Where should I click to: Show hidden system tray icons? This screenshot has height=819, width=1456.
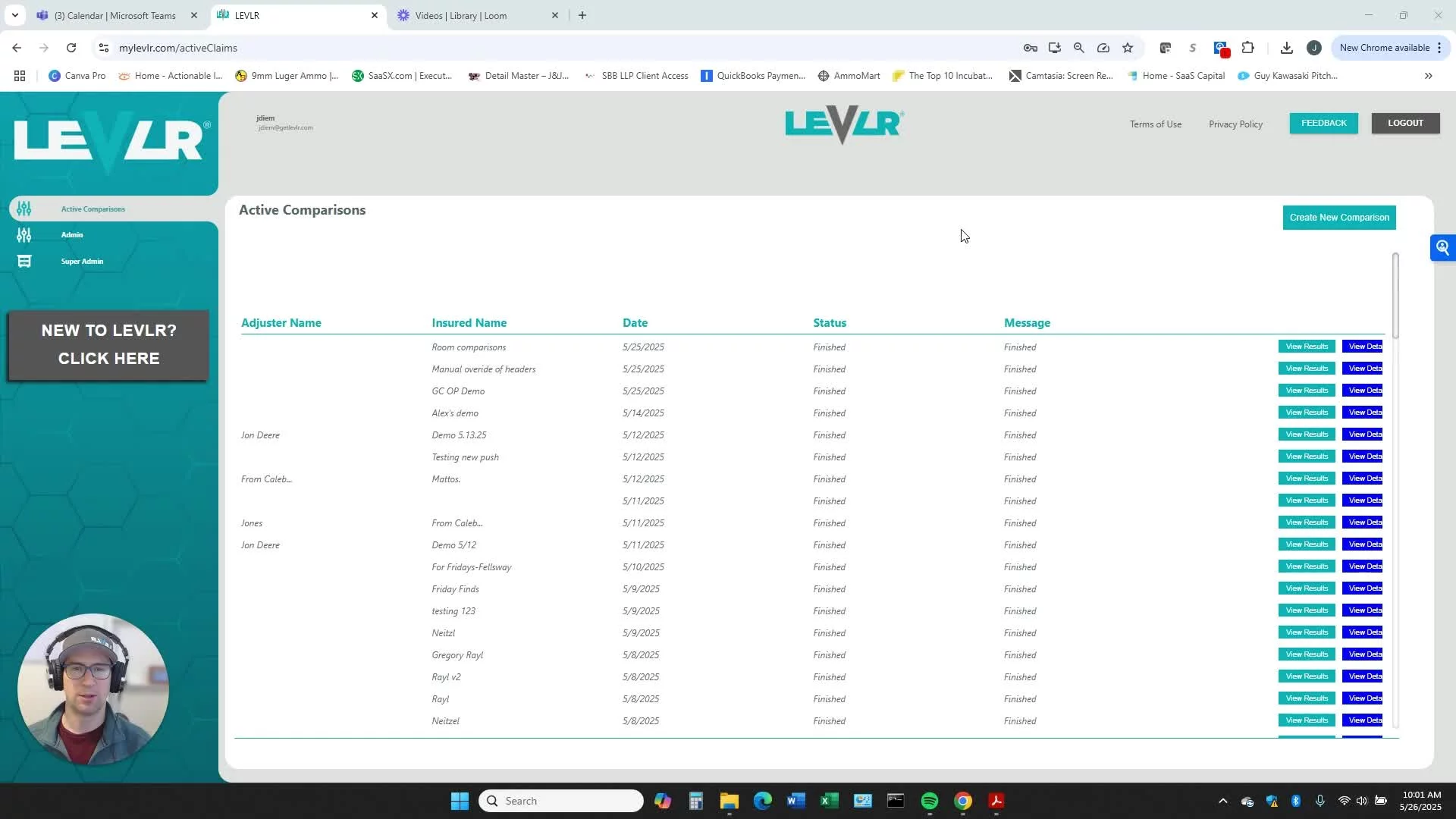click(1222, 801)
